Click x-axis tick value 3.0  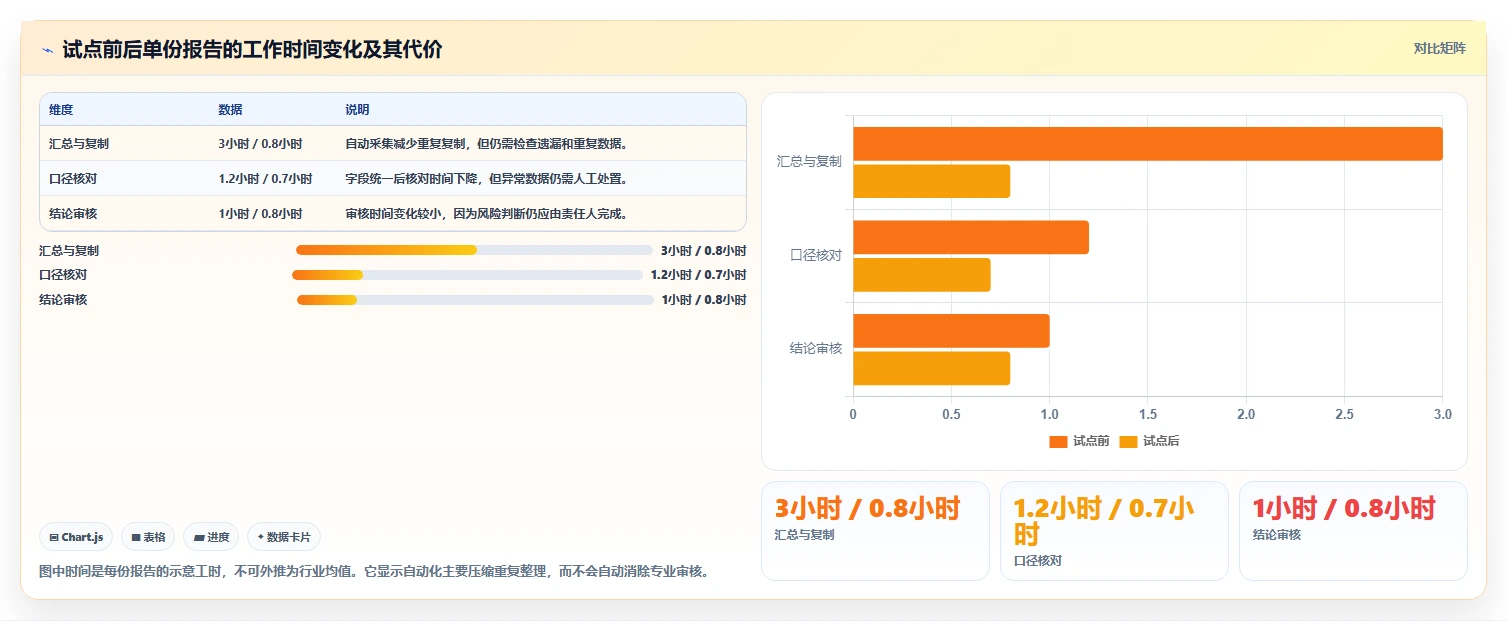pyautogui.click(x=1442, y=414)
